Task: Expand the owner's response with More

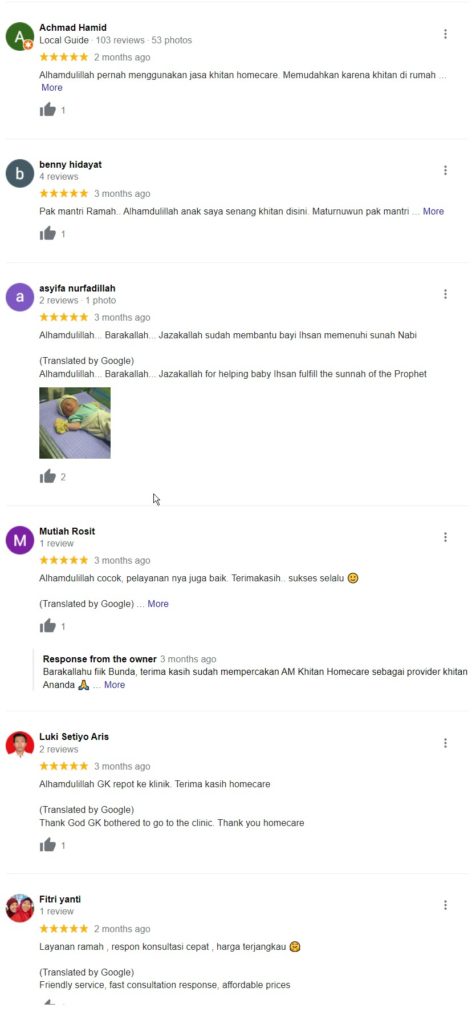Action: (x=114, y=684)
